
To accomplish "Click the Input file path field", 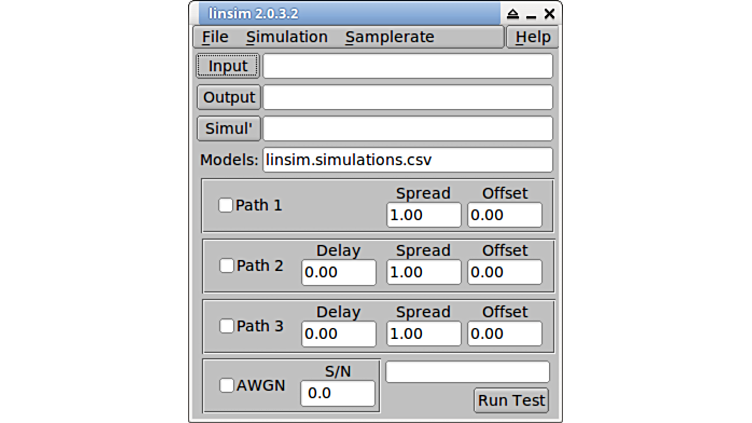I will [407, 66].
